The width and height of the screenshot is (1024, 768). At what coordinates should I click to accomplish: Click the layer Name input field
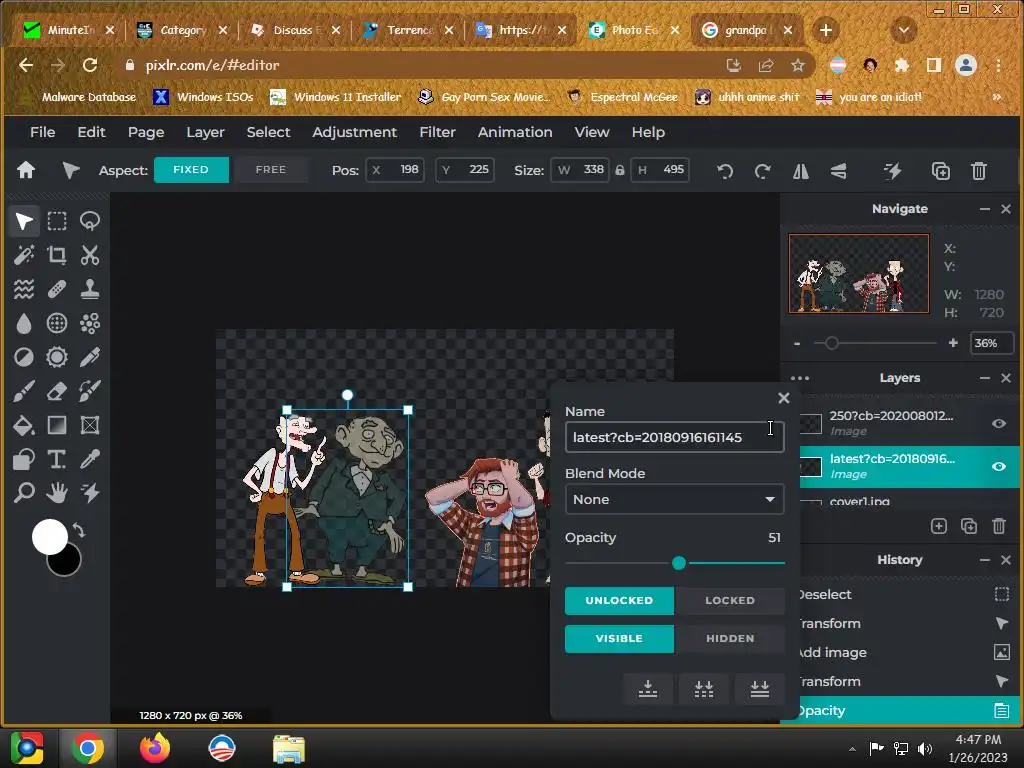coord(674,437)
